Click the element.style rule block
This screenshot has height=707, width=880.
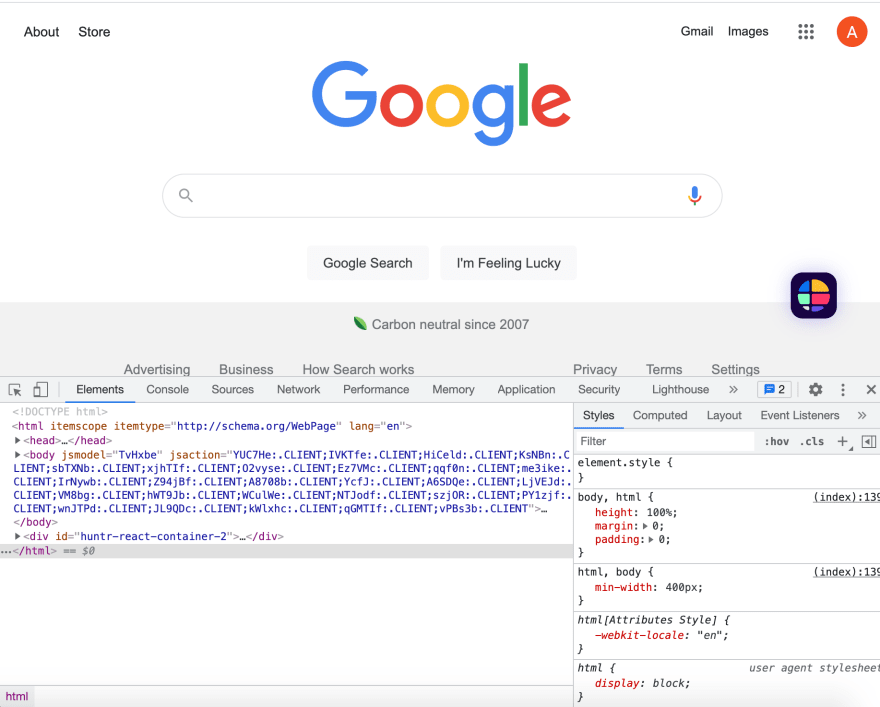pos(727,470)
